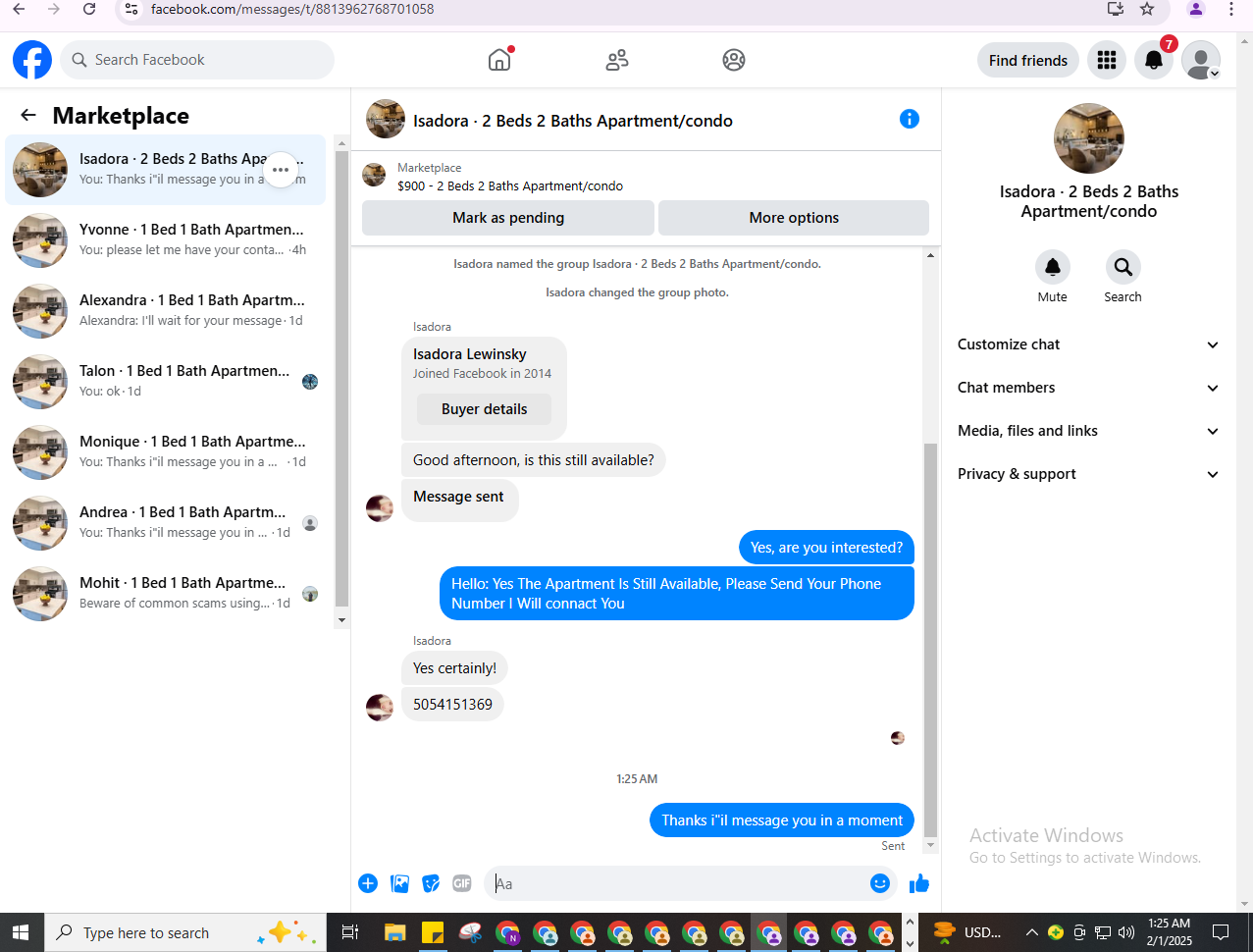Click the install app icon in address bar

[1116, 9]
